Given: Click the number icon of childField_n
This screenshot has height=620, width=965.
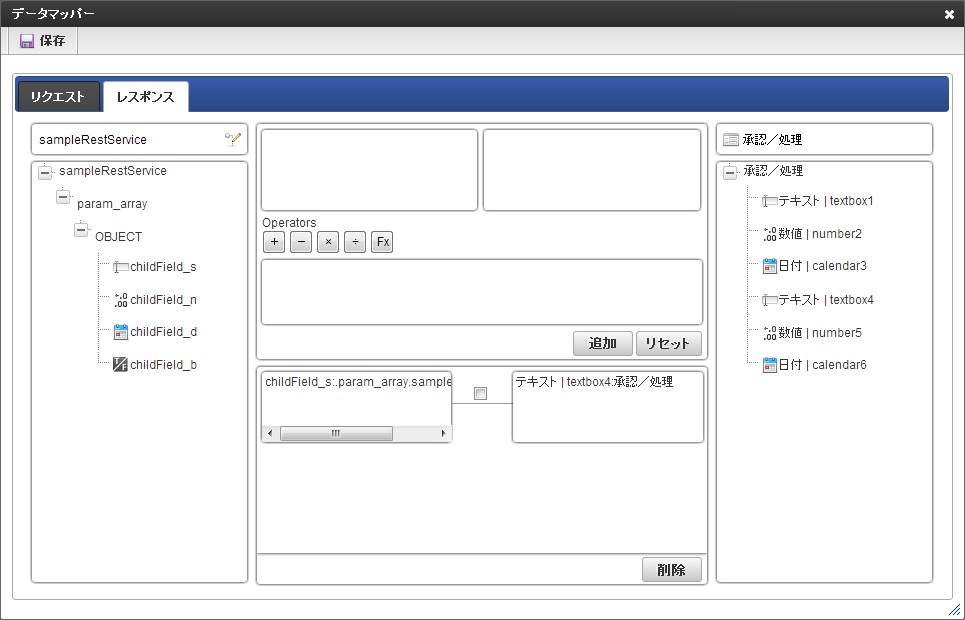Looking at the screenshot, I should pyautogui.click(x=121, y=300).
